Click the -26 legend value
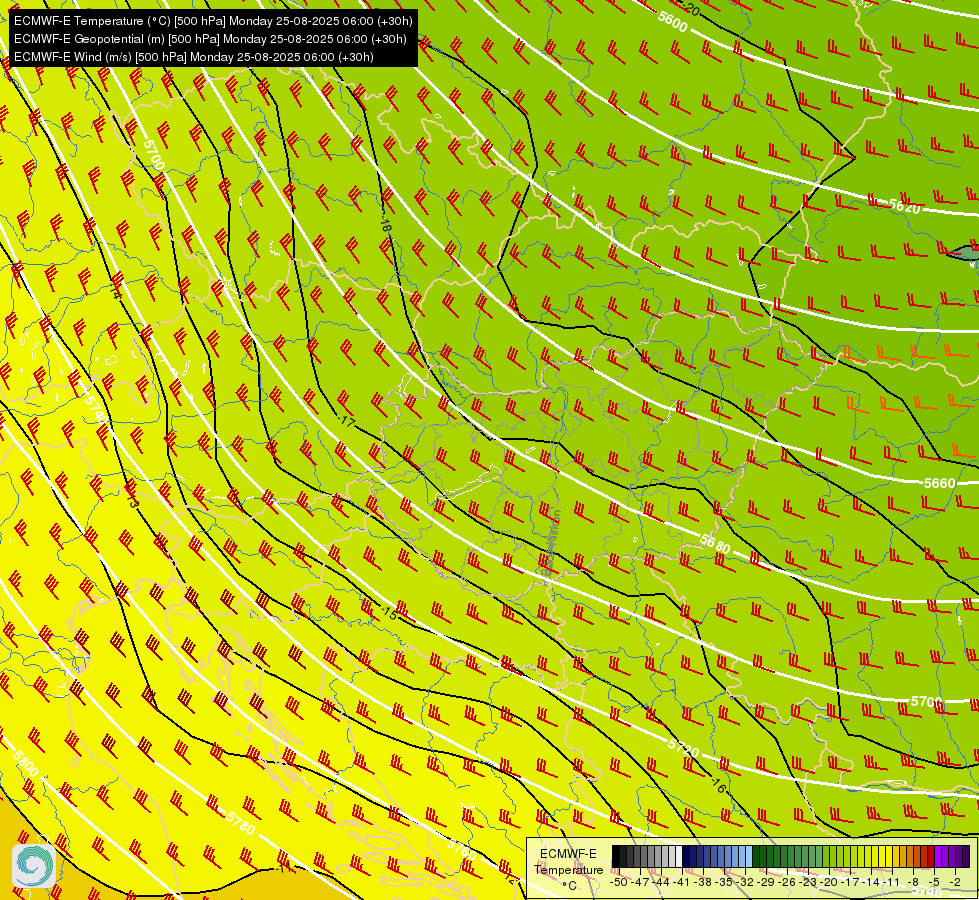 (788, 882)
